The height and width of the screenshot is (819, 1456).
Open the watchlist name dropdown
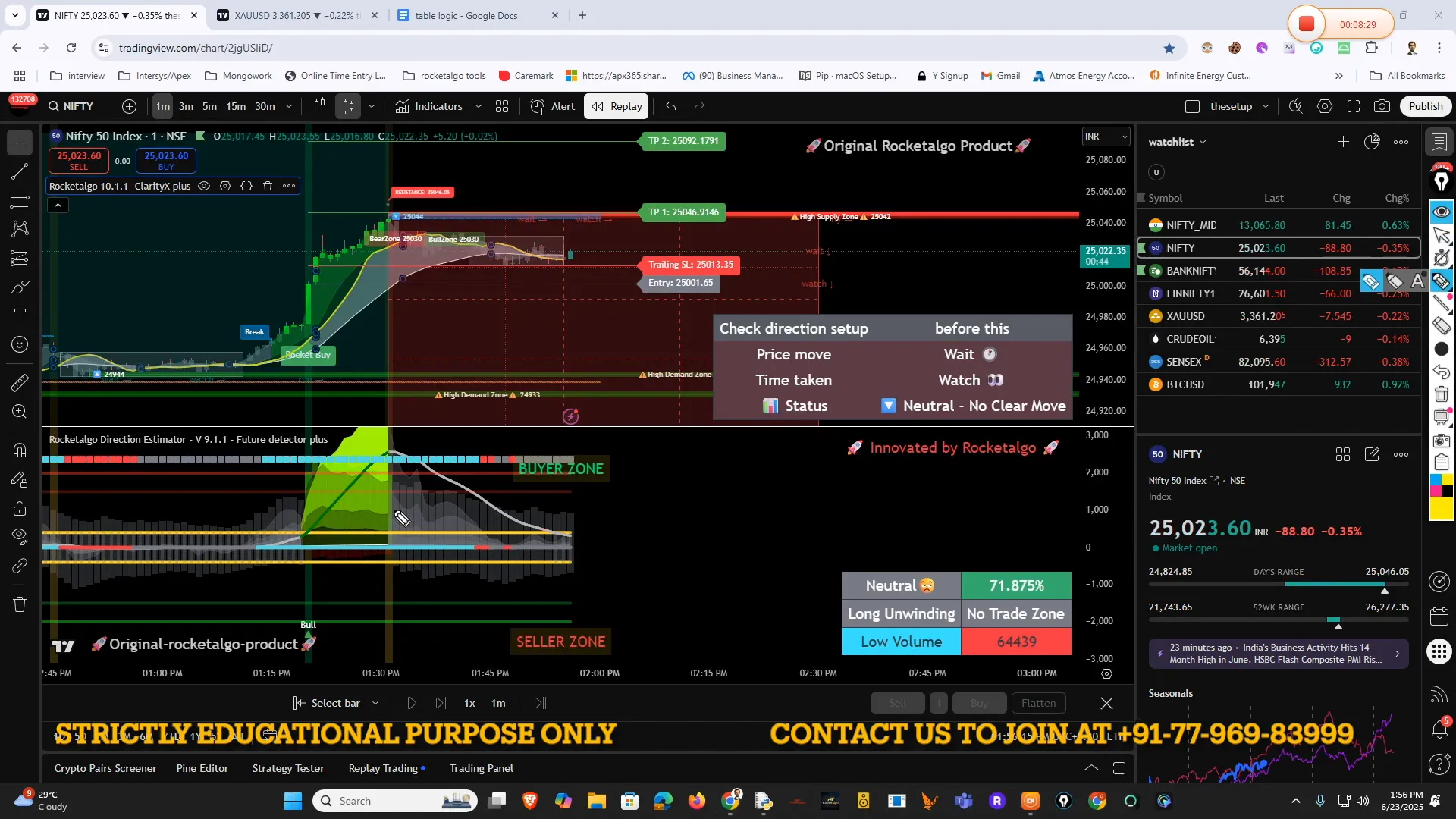click(1177, 142)
